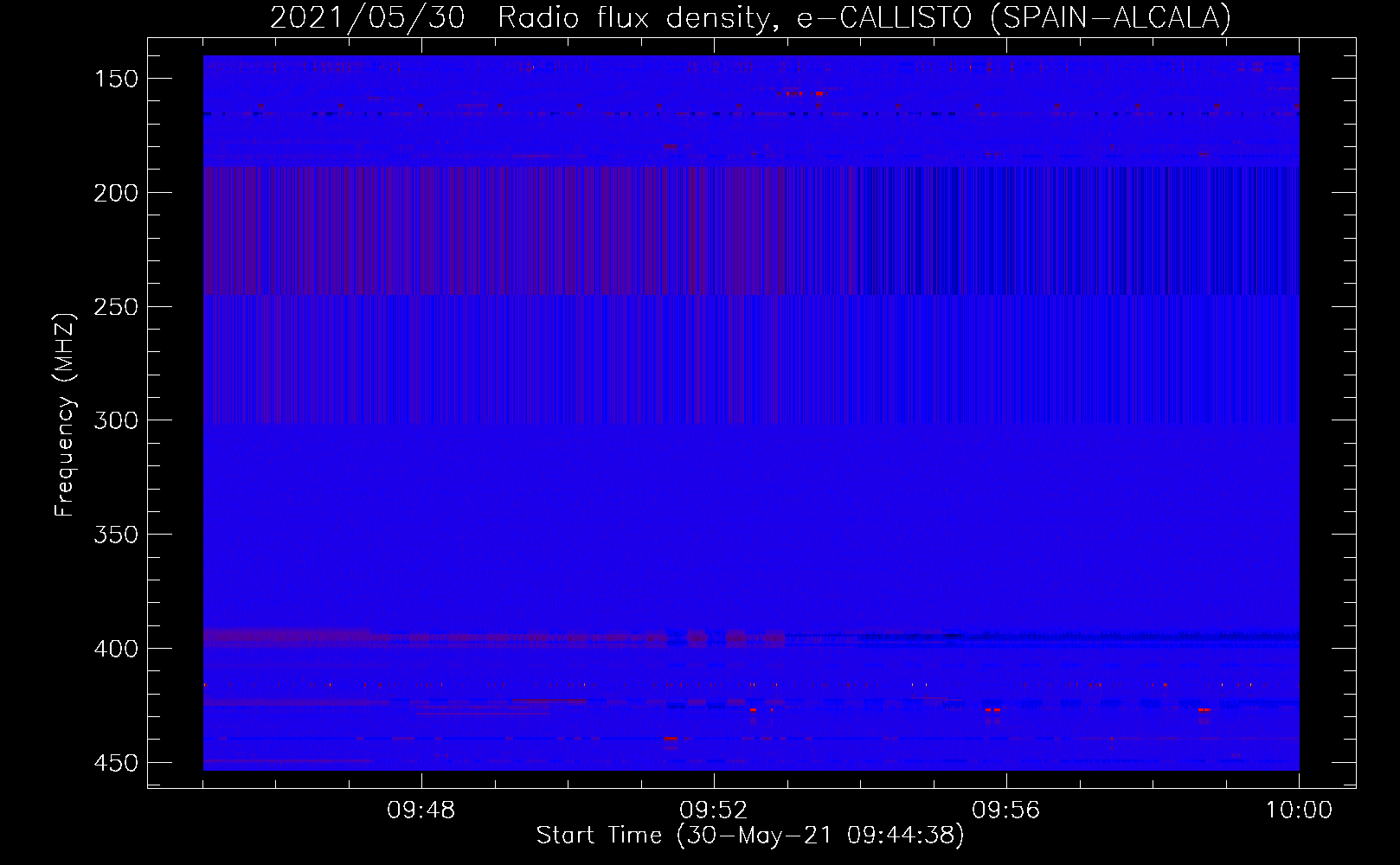Click the 350 frequency tick label
1400x865 pixels.
(116, 535)
